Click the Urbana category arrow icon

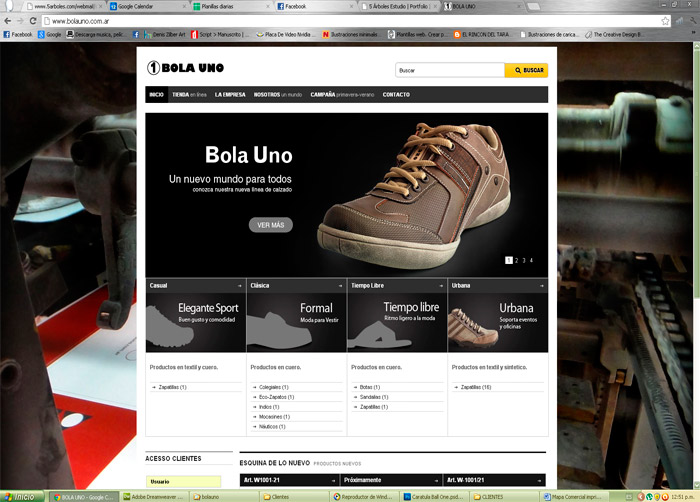click(x=542, y=286)
